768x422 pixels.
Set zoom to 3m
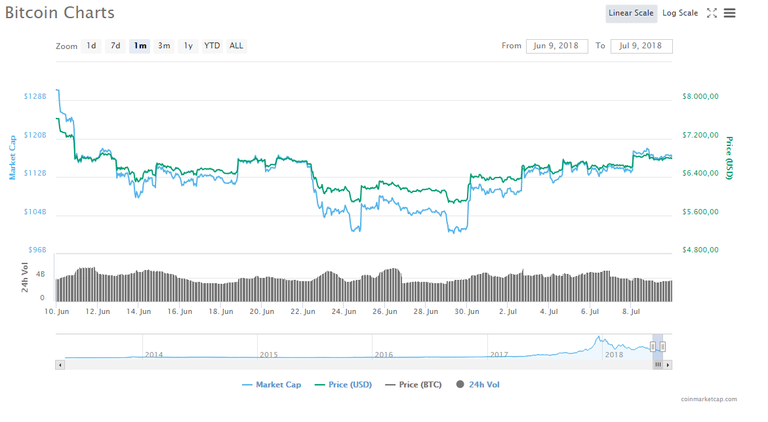point(164,46)
